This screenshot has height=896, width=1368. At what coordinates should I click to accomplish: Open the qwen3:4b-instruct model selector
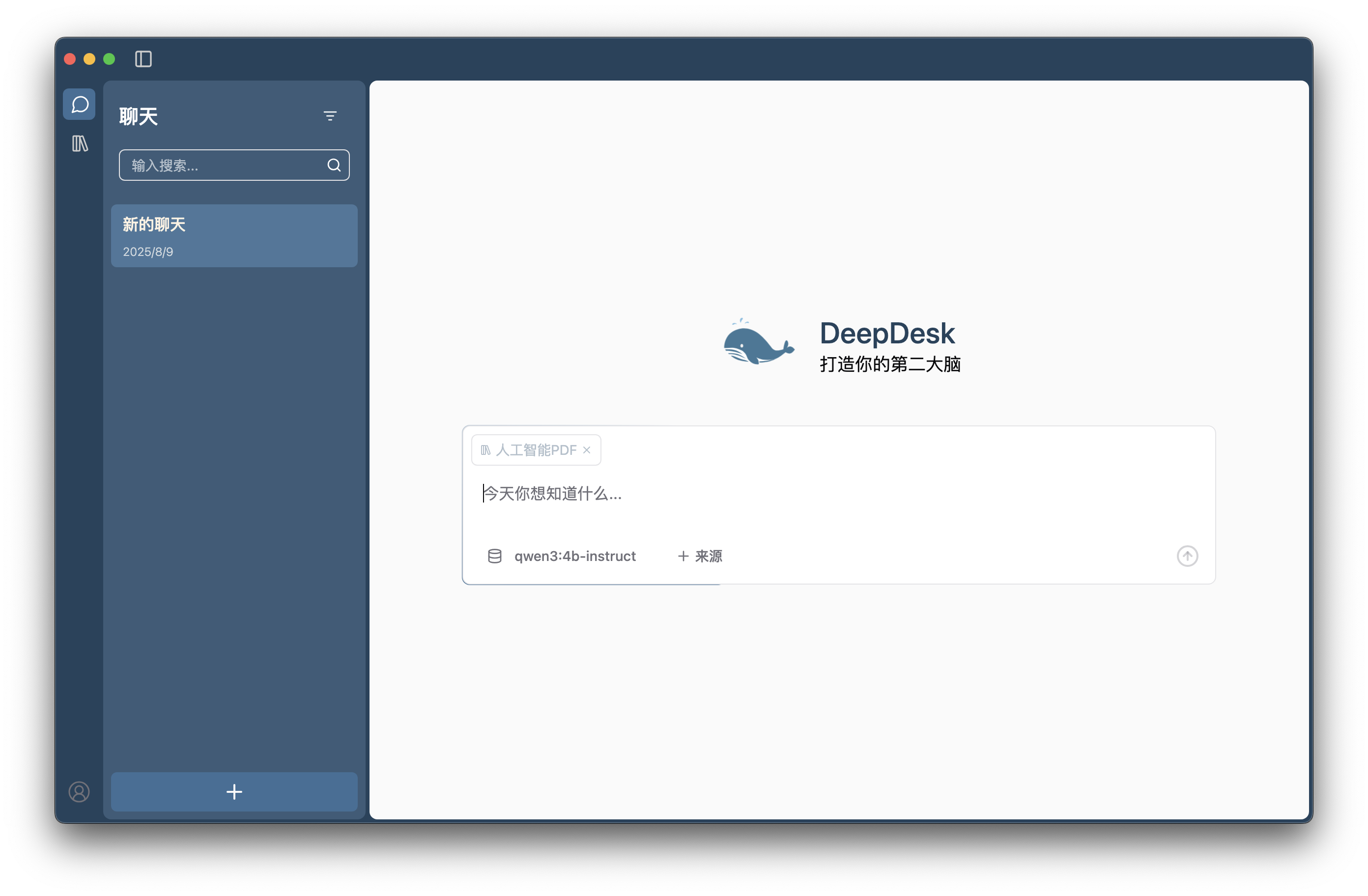click(x=574, y=556)
